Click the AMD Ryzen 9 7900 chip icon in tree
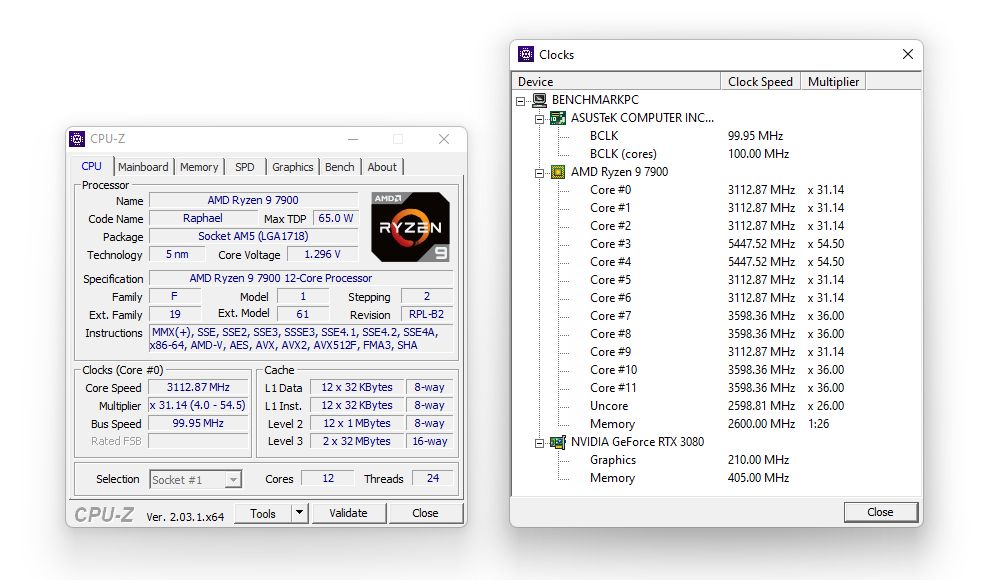The width and height of the screenshot is (1000, 580). coord(558,172)
